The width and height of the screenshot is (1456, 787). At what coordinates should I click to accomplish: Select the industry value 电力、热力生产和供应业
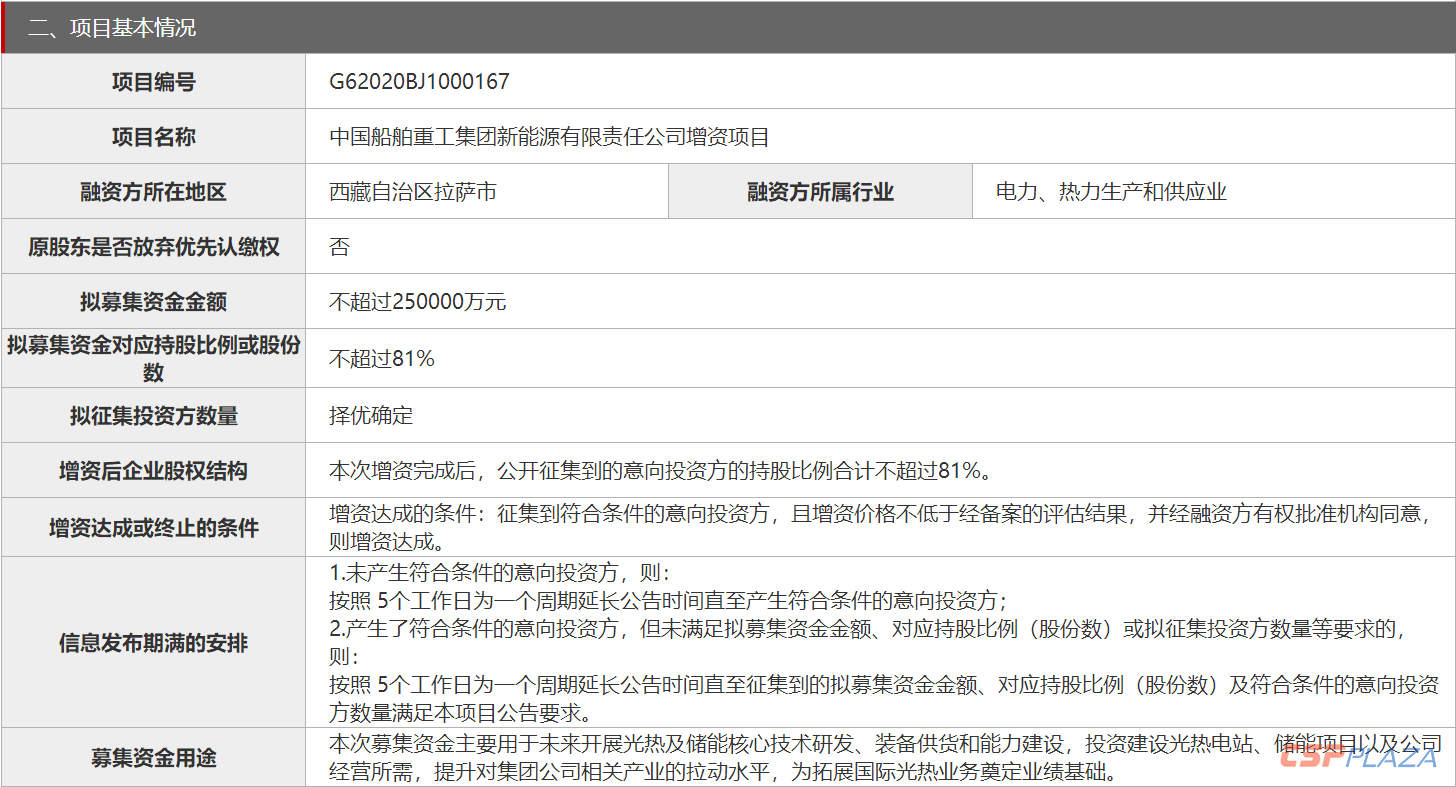[x=1111, y=192]
